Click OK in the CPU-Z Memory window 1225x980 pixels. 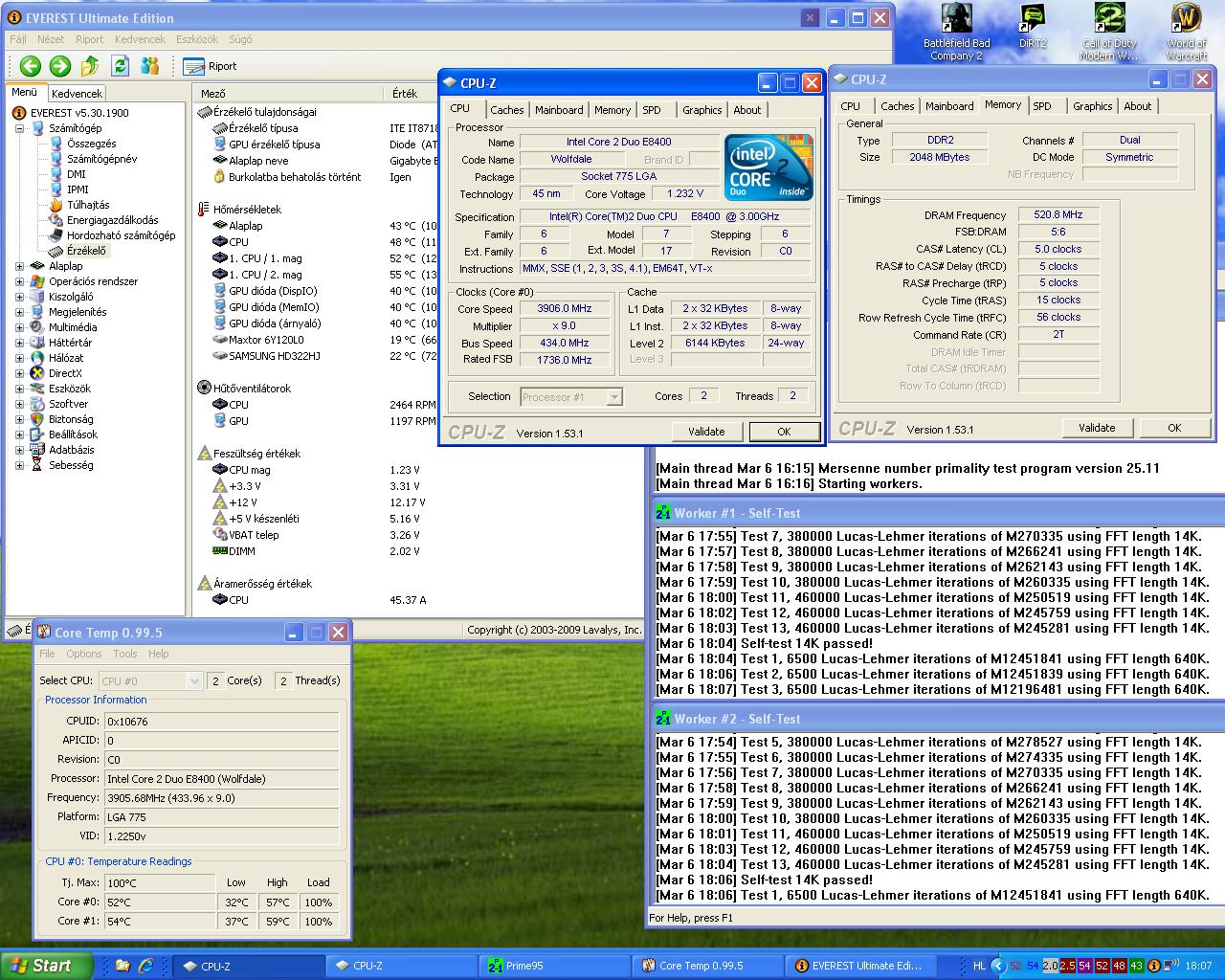tap(1174, 428)
